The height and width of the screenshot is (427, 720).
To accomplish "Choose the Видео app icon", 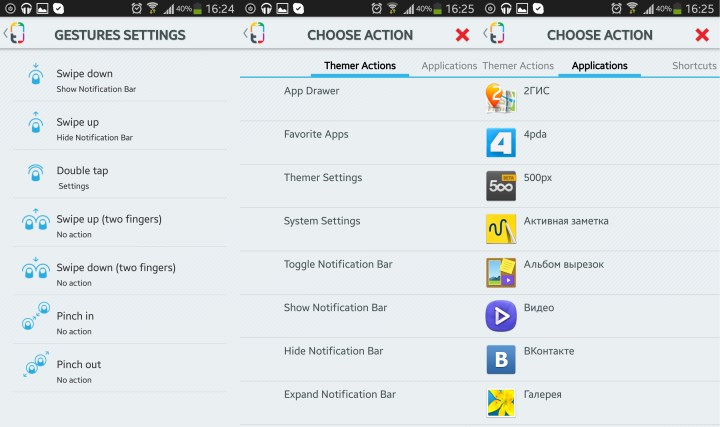I will pyautogui.click(x=501, y=315).
